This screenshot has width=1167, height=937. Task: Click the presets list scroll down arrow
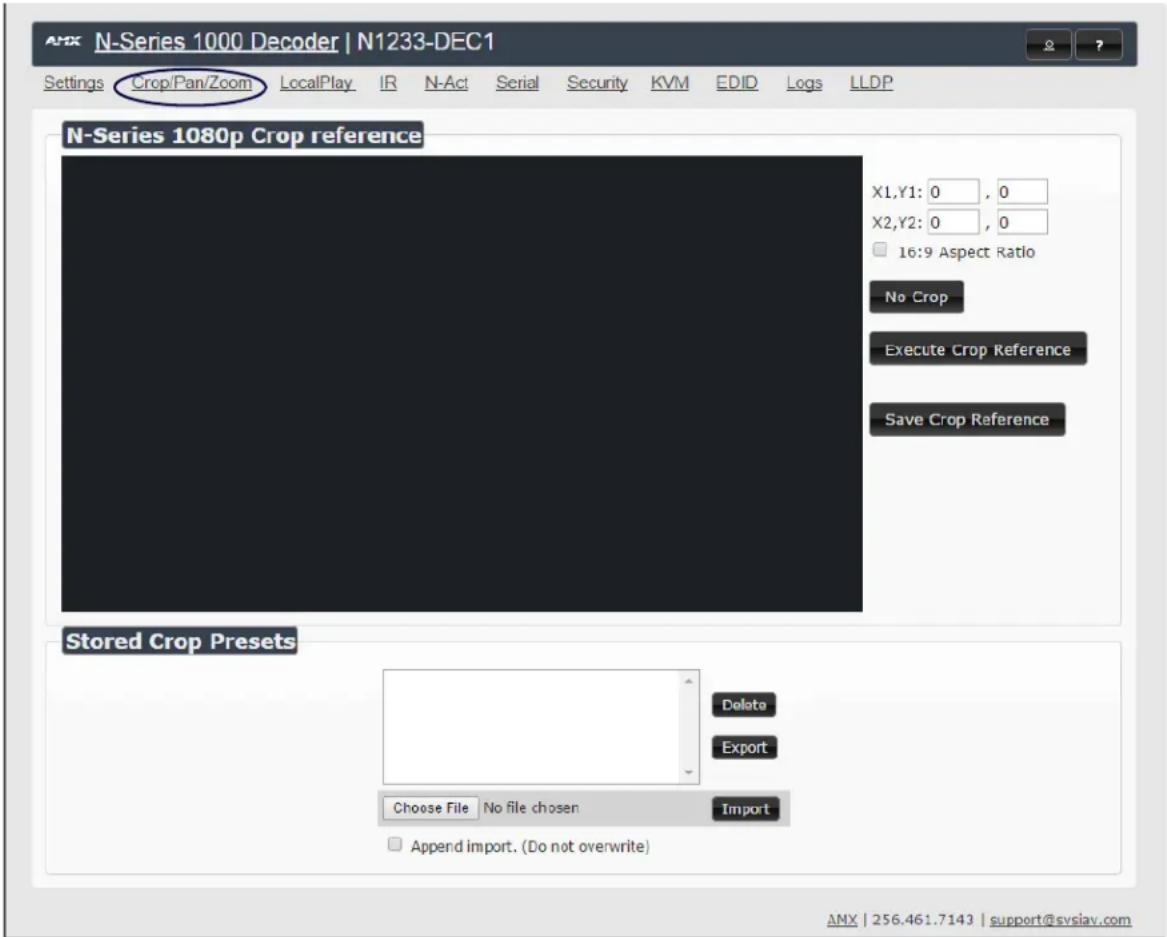point(688,773)
